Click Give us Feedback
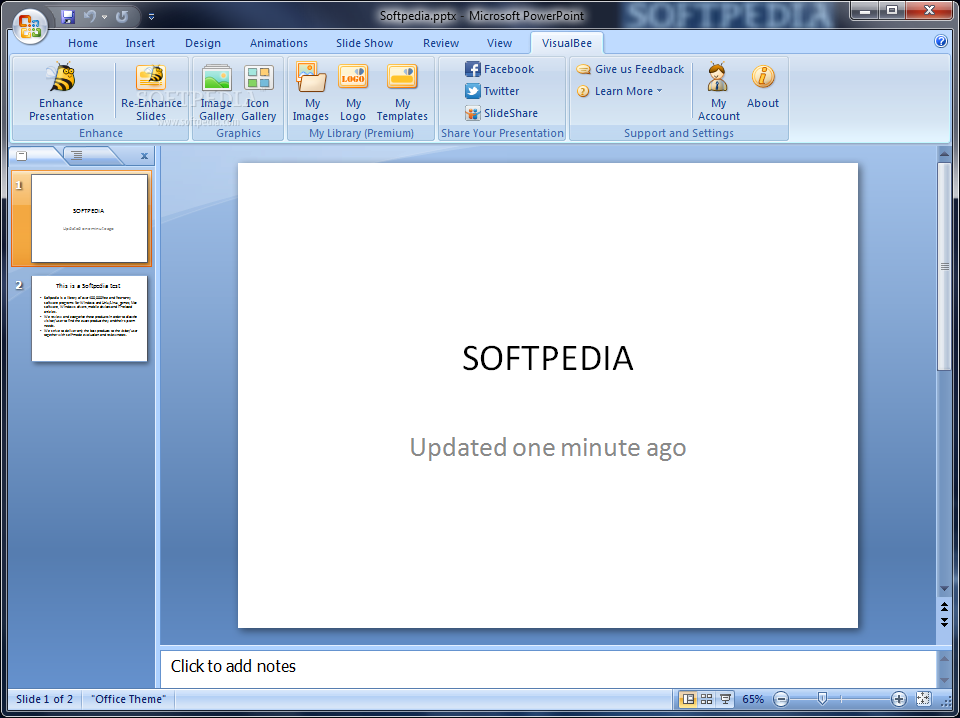This screenshot has height=718, width=960. coord(630,69)
